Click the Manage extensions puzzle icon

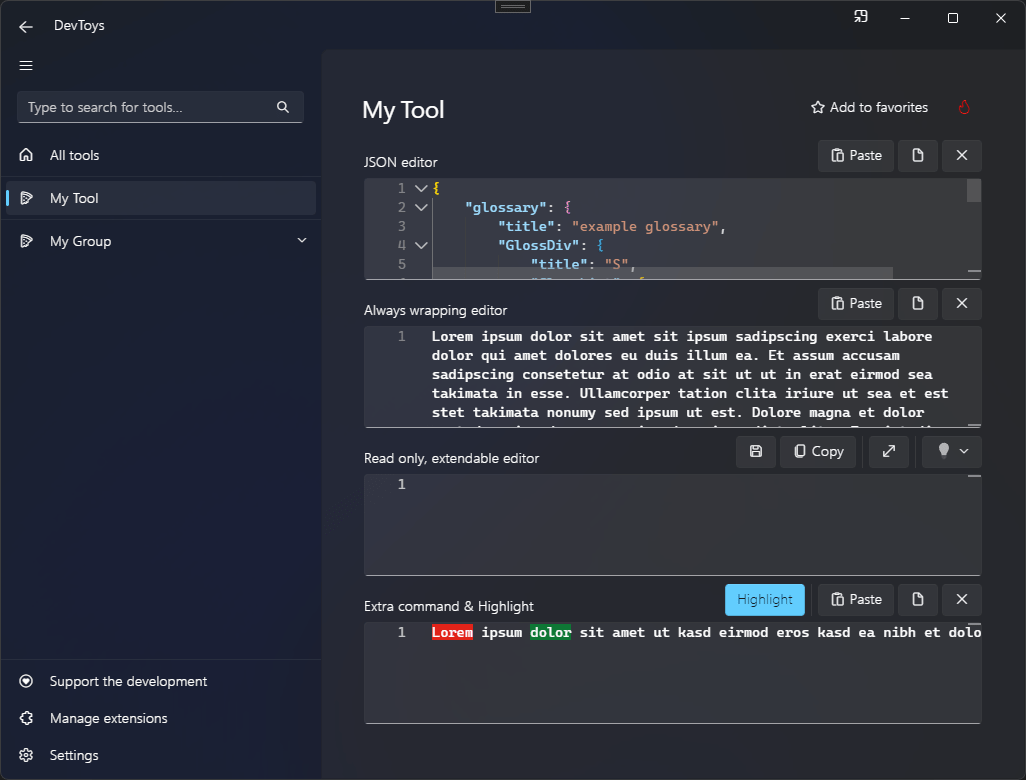[x=26, y=718]
